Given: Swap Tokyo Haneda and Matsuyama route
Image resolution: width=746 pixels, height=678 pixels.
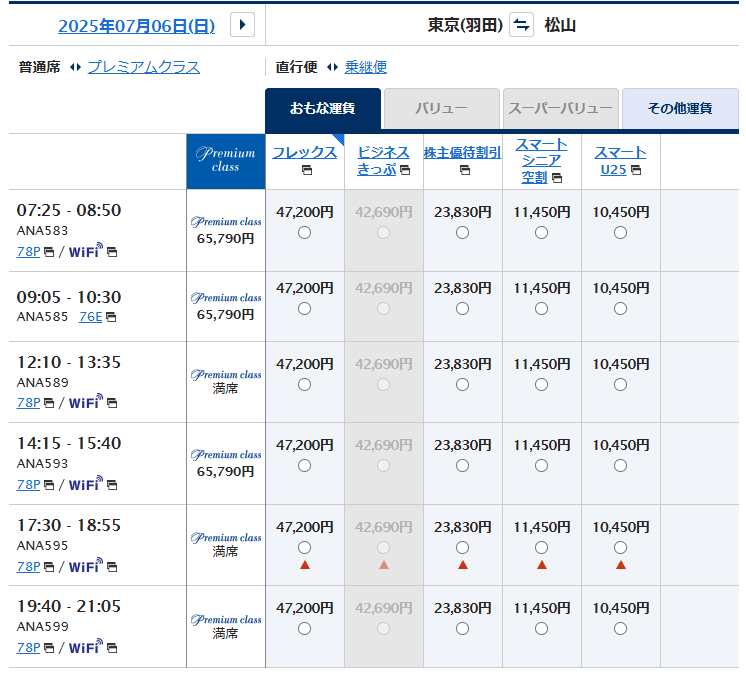Looking at the screenshot, I should point(521,25).
